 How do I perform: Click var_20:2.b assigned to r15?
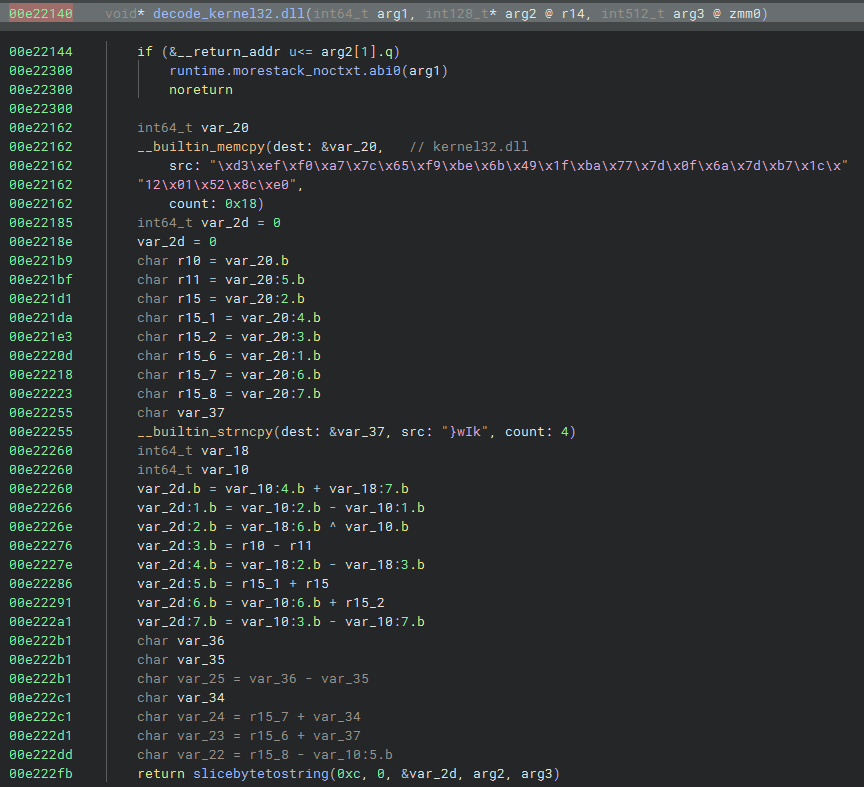pyautogui.click(x=264, y=299)
